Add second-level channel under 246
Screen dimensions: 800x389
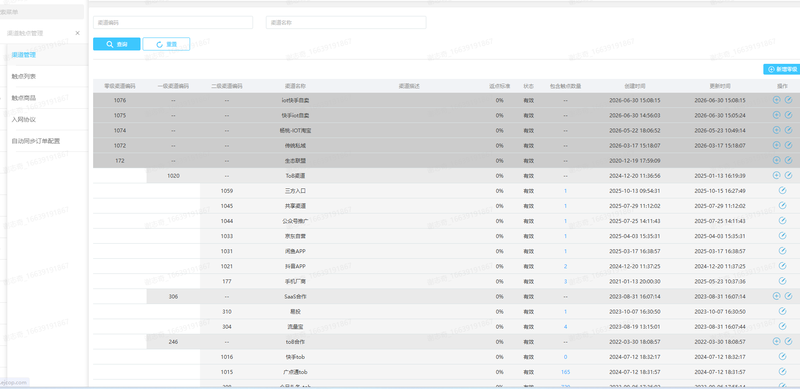point(777,341)
